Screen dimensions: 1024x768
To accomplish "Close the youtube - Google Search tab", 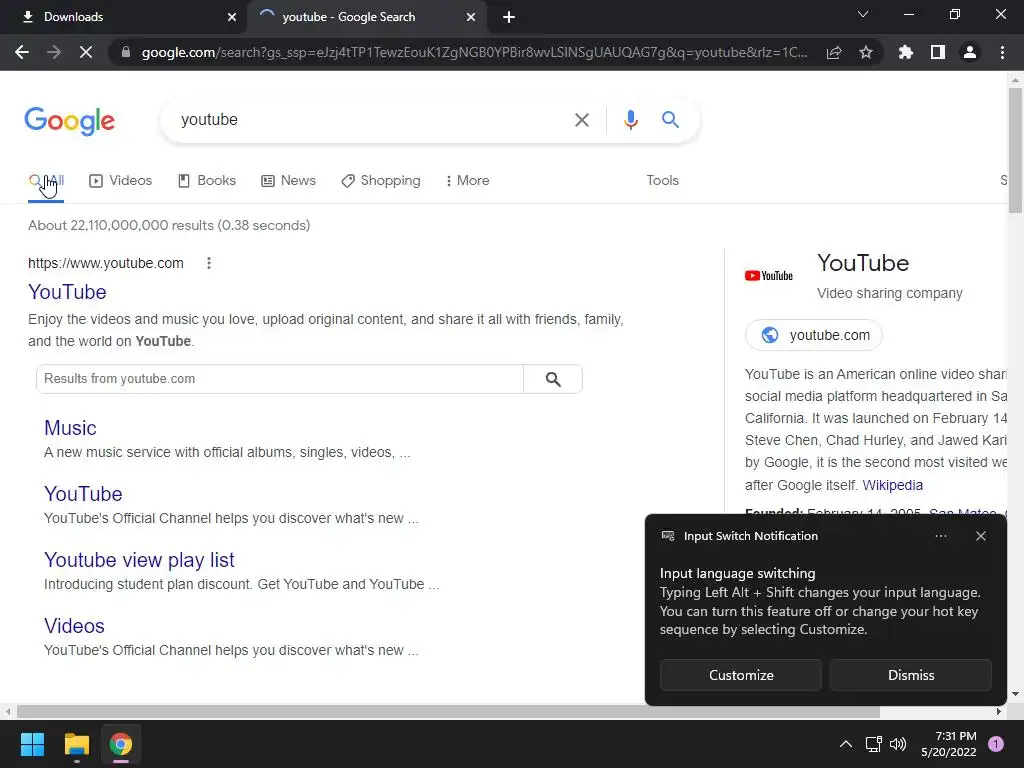I will [x=471, y=17].
